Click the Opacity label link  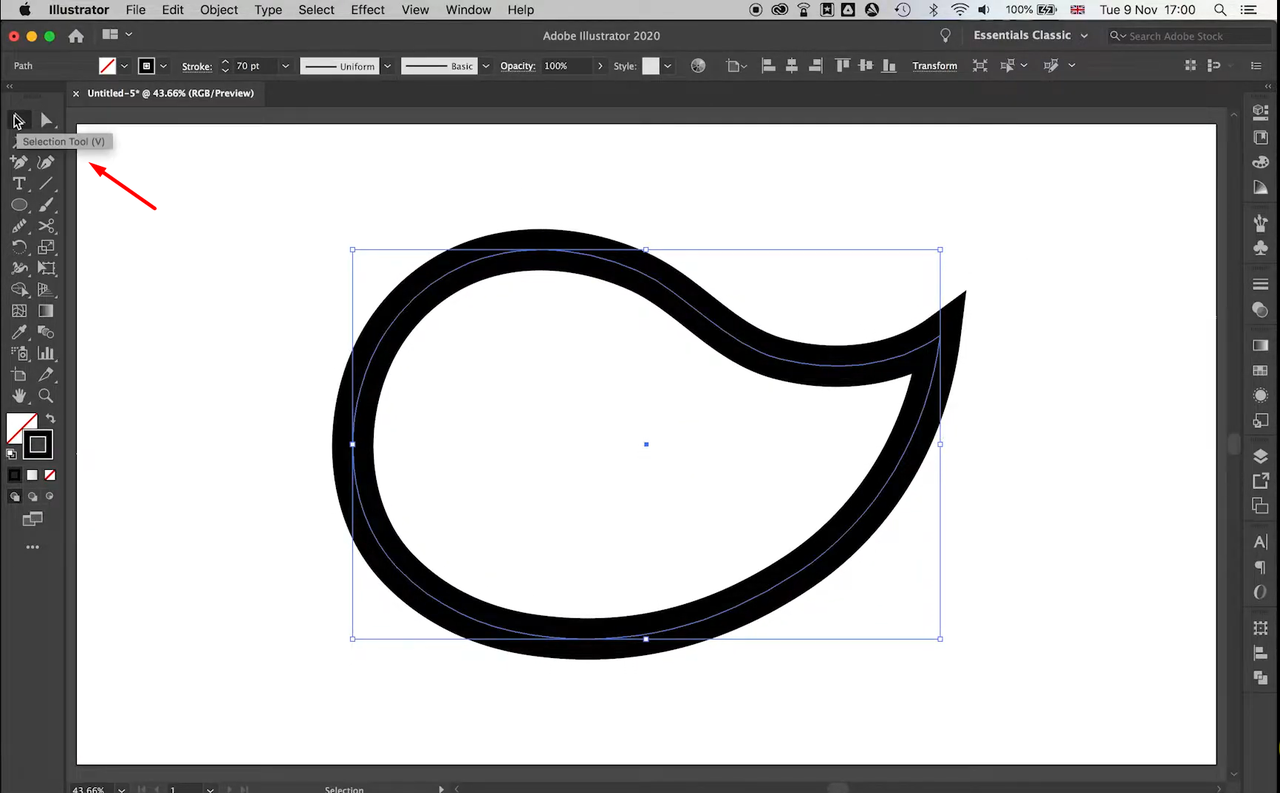click(517, 65)
